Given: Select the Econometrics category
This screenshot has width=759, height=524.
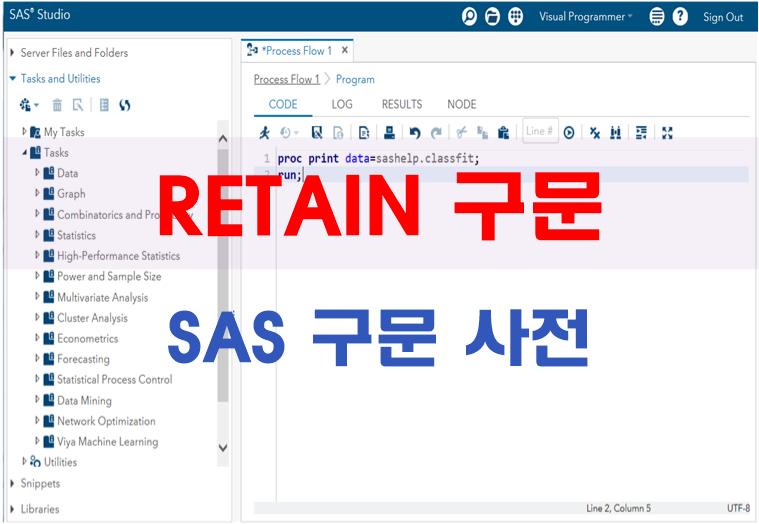Looking at the screenshot, I should click(88, 338).
